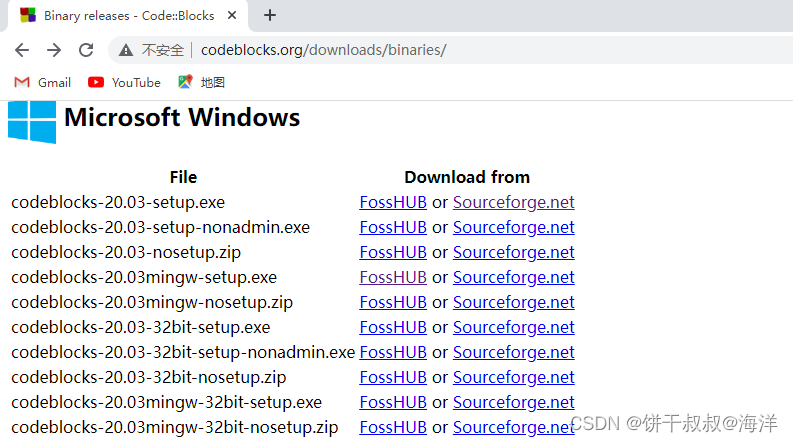Open FossHUB link for codeblocks-20.03-32bit-setup.exe
This screenshot has width=793, height=442.
point(393,327)
